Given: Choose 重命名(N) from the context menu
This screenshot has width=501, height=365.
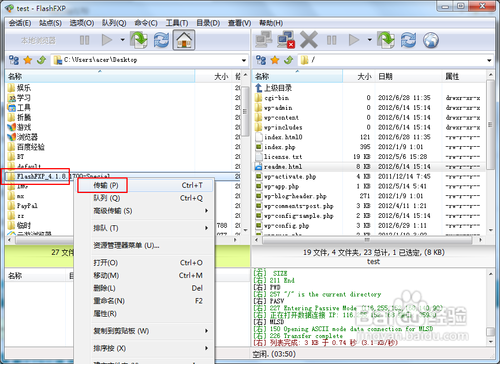Looking at the screenshot, I should (144, 301).
